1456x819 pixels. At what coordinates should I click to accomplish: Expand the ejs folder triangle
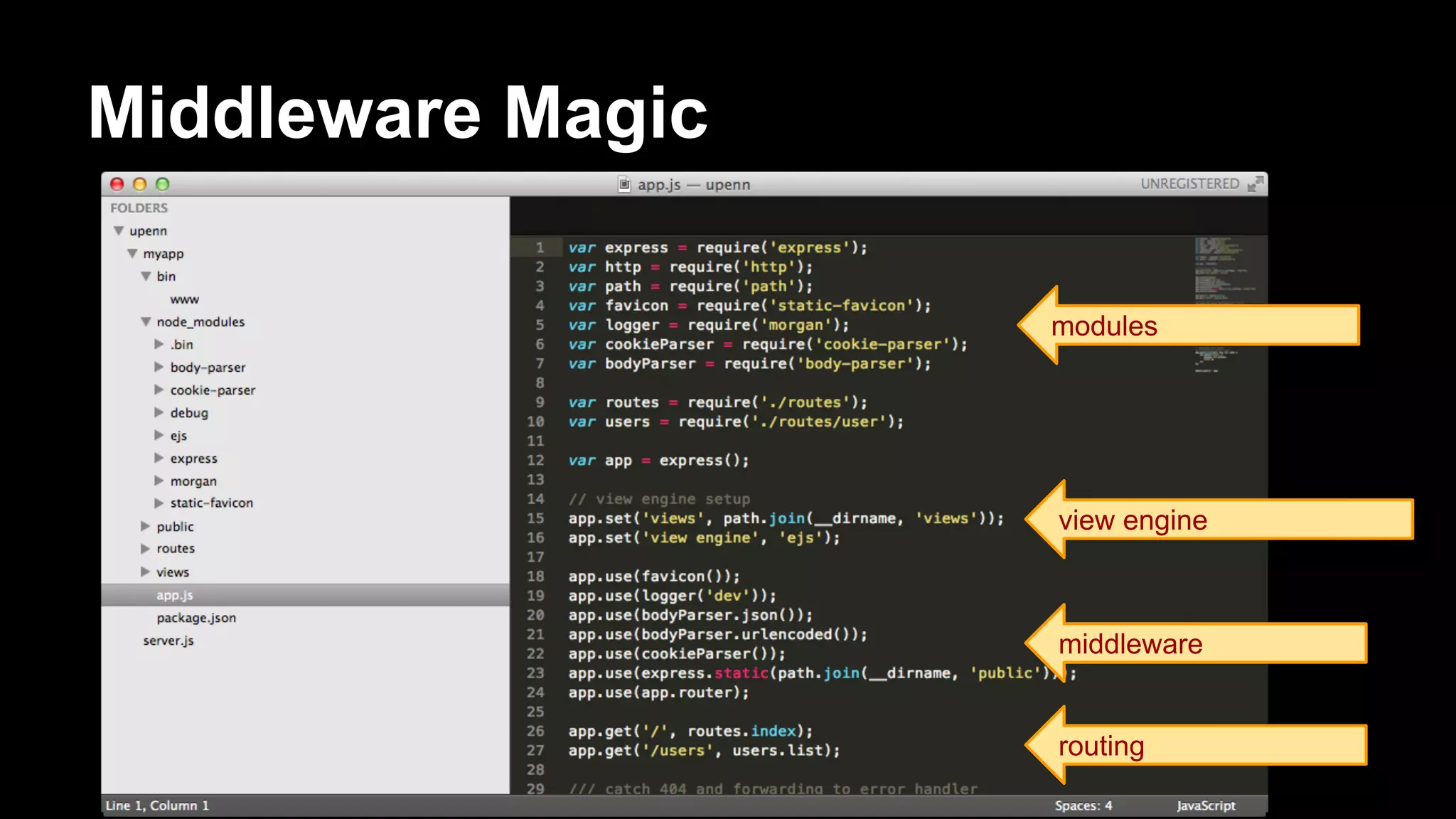[x=159, y=435]
